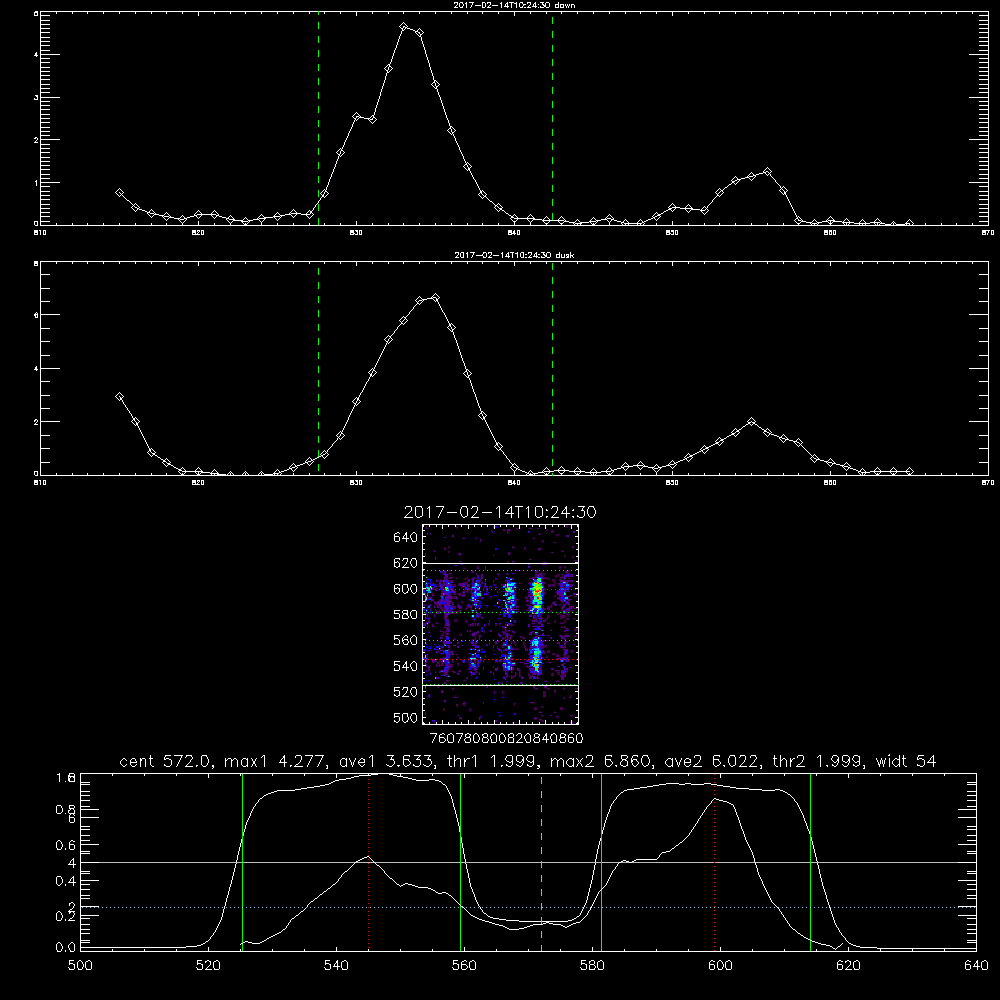Click the 580 label on bottom plot x-axis
The height and width of the screenshot is (1000, 1000).
coord(592,966)
